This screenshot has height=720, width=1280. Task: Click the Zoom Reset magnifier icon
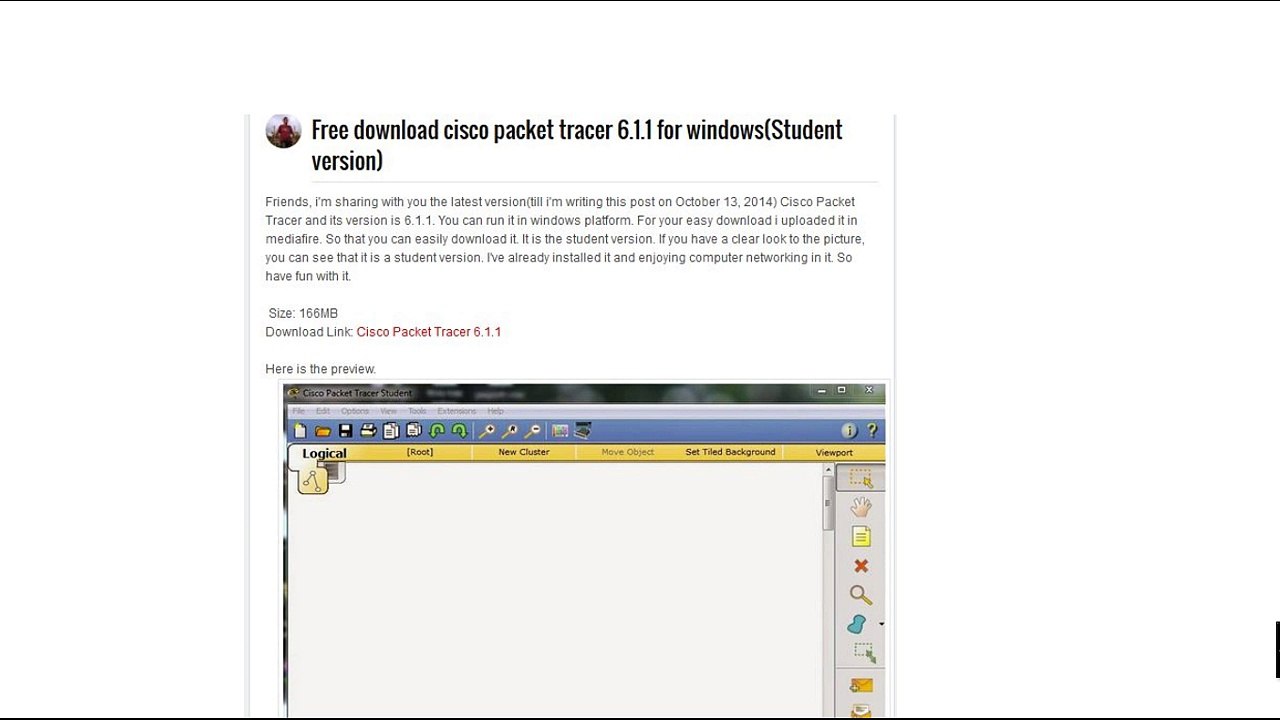point(510,431)
